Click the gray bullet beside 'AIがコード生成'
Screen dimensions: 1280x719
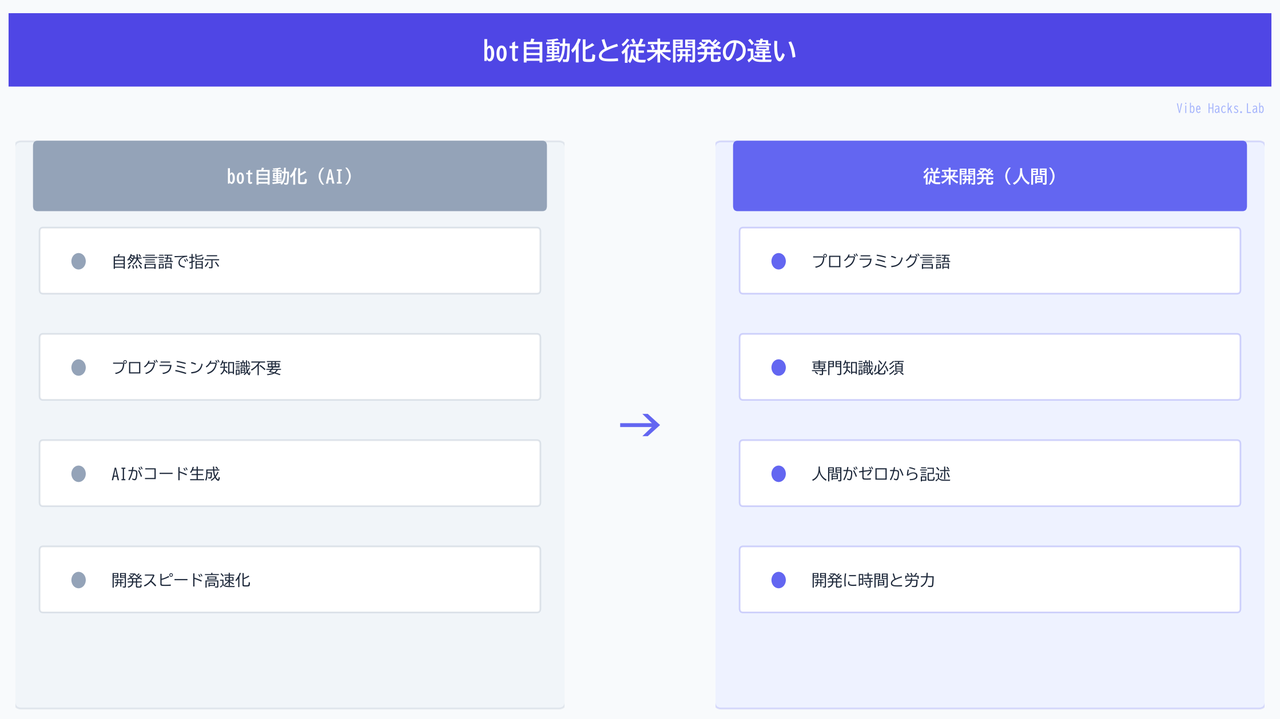tap(79, 473)
